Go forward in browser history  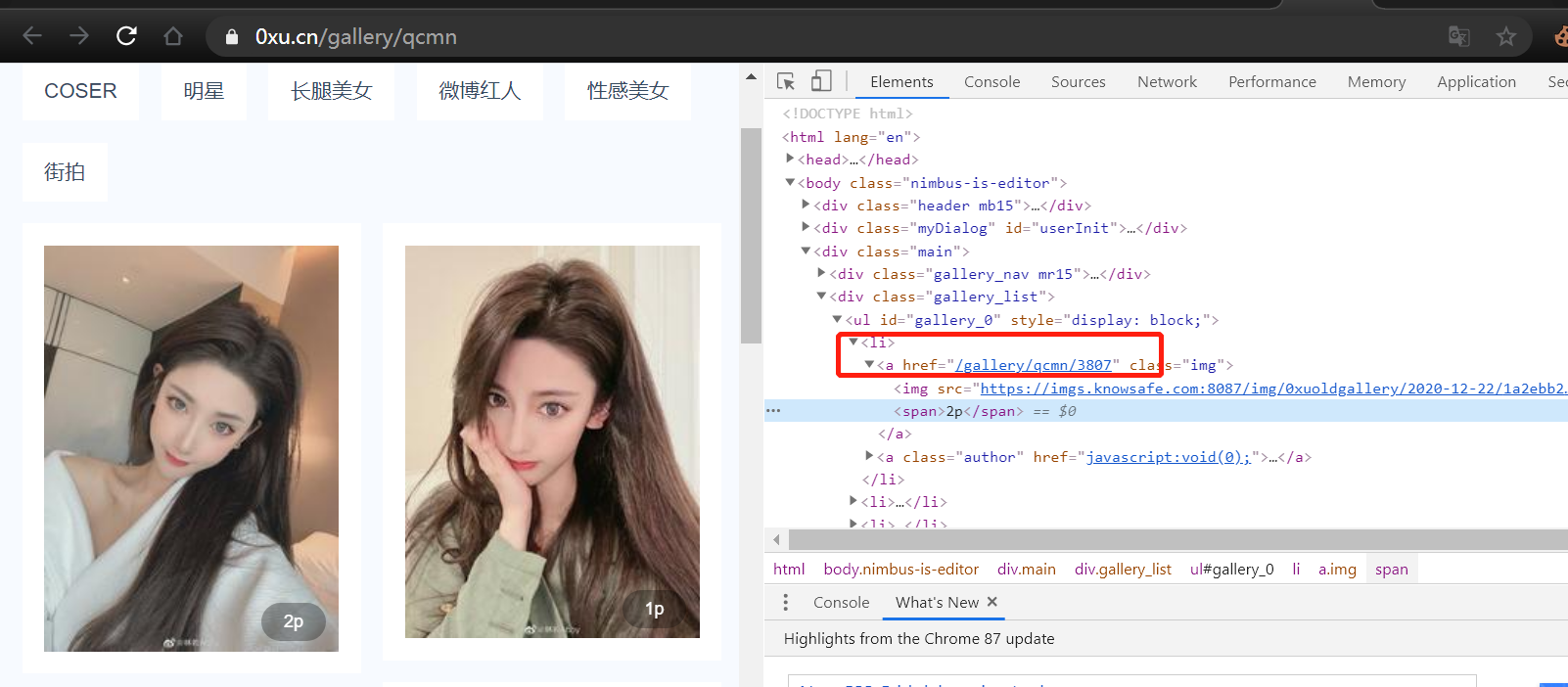pos(79,36)
